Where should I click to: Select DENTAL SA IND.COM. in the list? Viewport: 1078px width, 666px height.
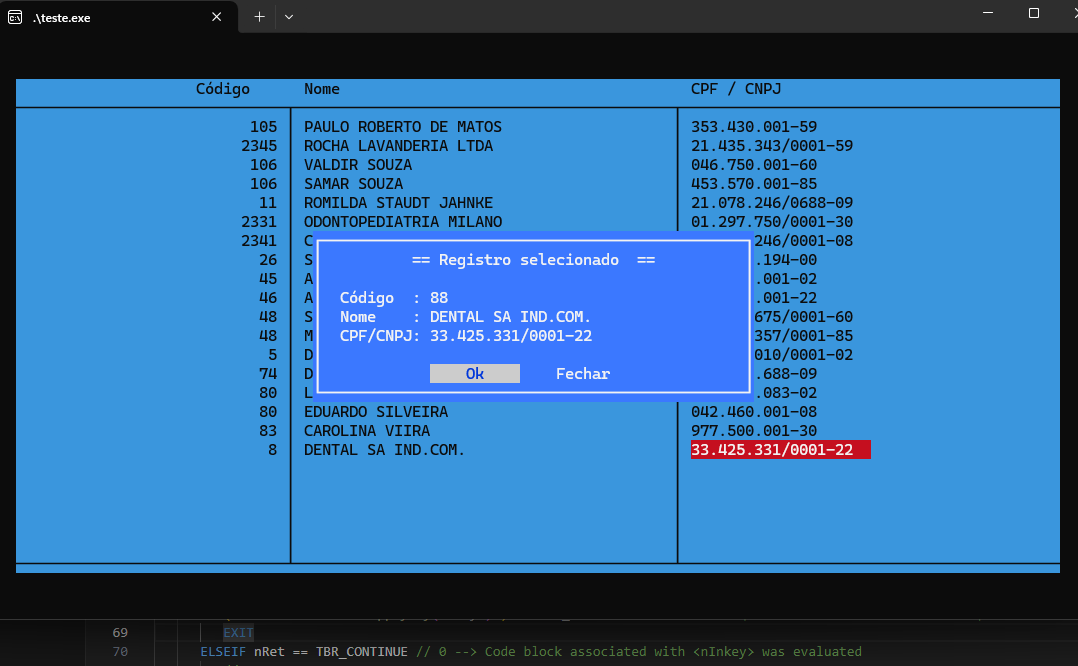[384, 450]
